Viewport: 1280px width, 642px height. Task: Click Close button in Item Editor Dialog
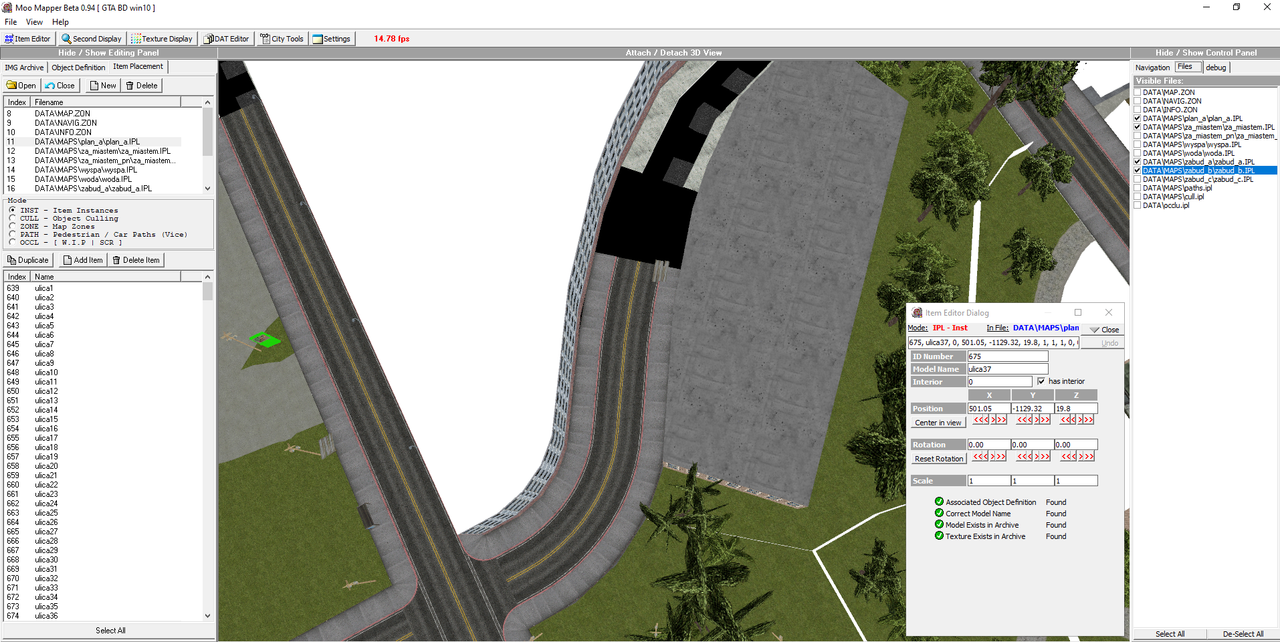pyautogui.click(x=1105, y=329)
